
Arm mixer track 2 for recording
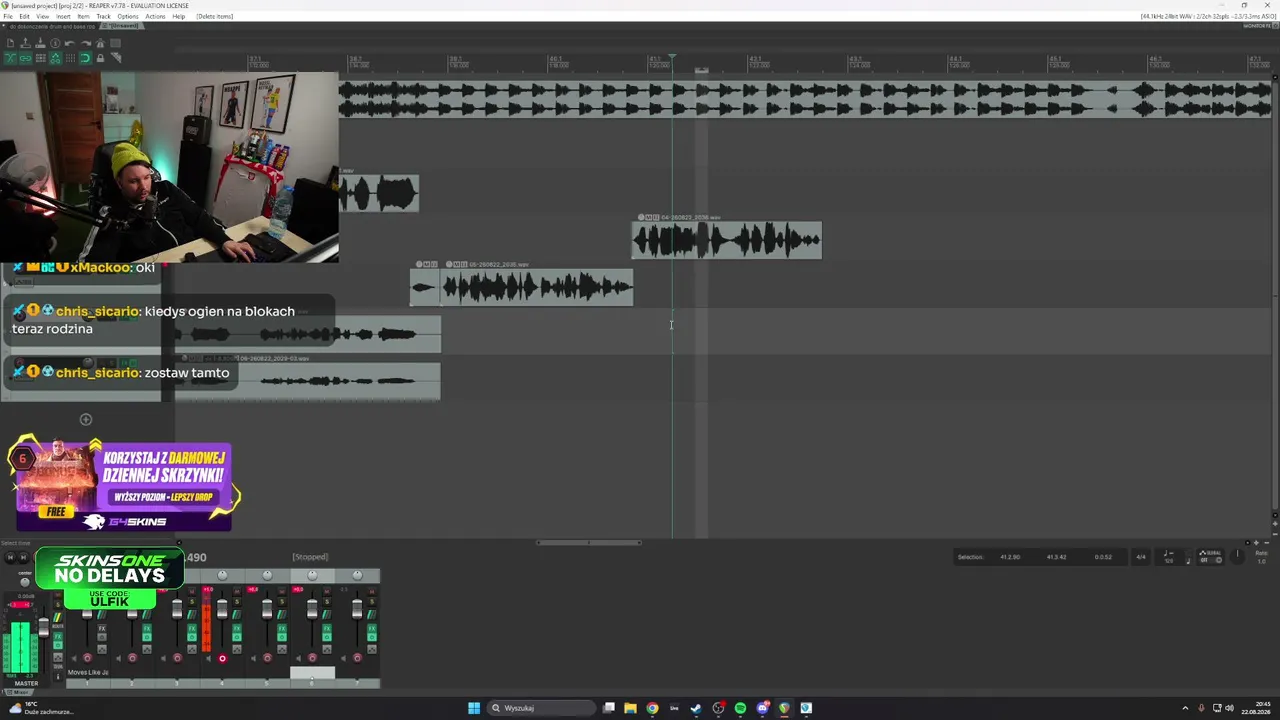pos(132,658)
